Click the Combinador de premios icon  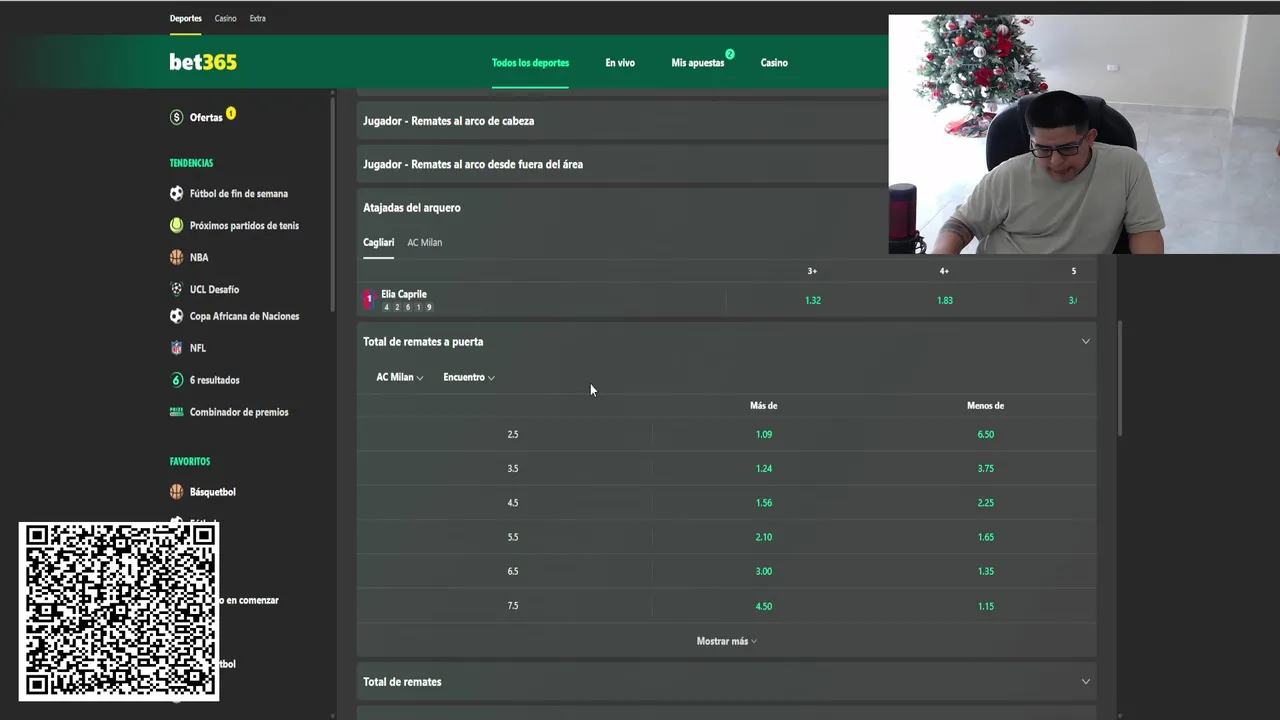coord(177,412)
